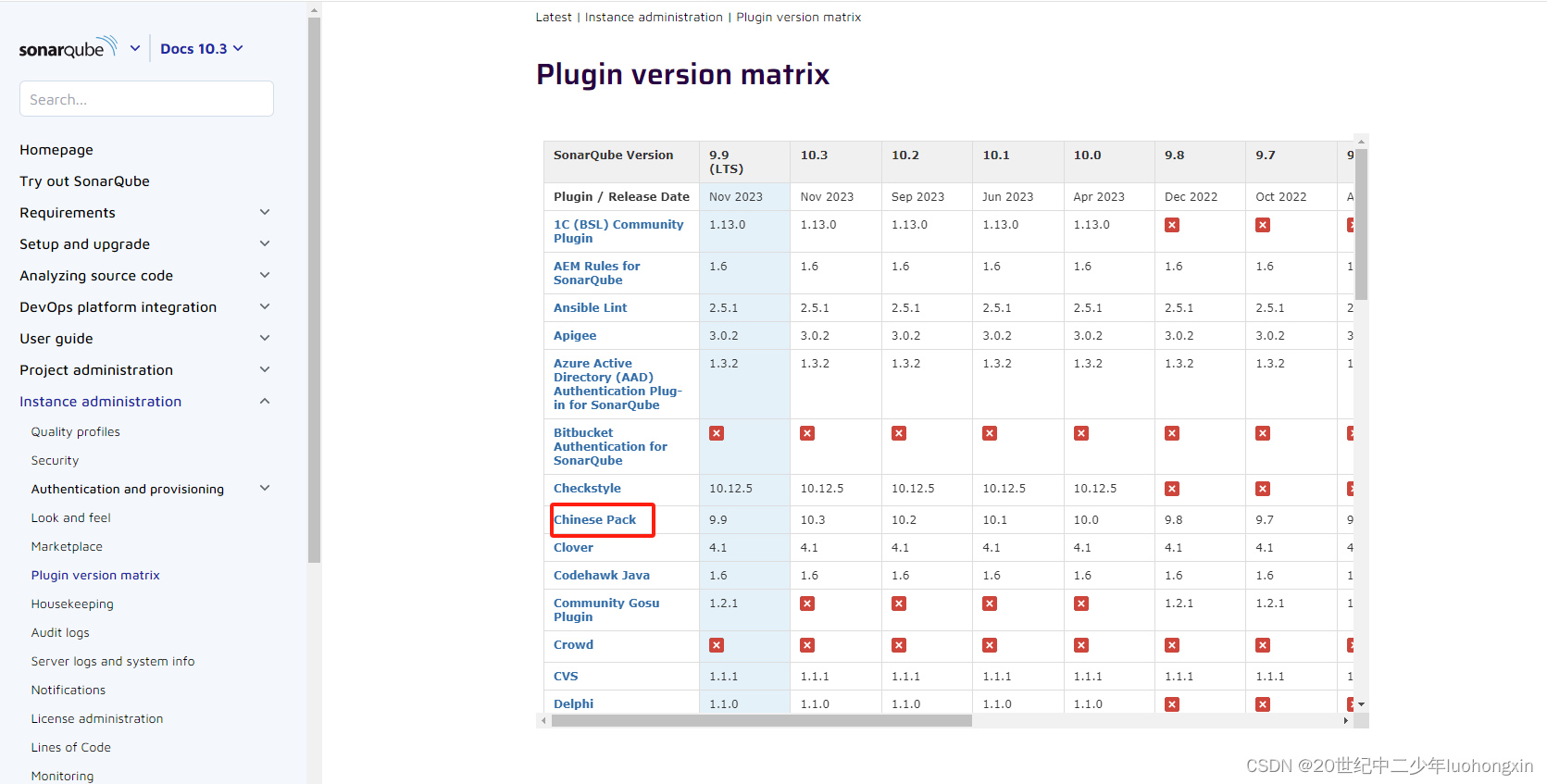Viewport: 1547px width, 784px height.
Task: Click table horizontal scrollbar left arrow
Action: [x=543, y=720]
